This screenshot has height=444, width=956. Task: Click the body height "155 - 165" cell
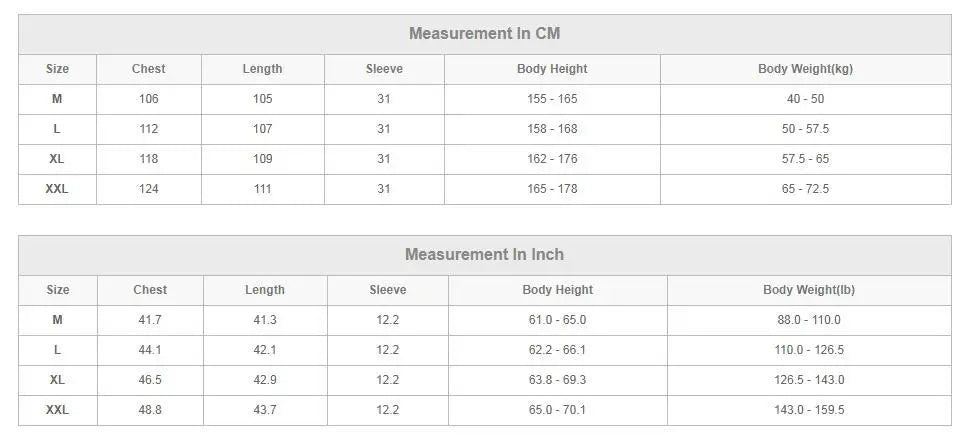pos(552,99)
